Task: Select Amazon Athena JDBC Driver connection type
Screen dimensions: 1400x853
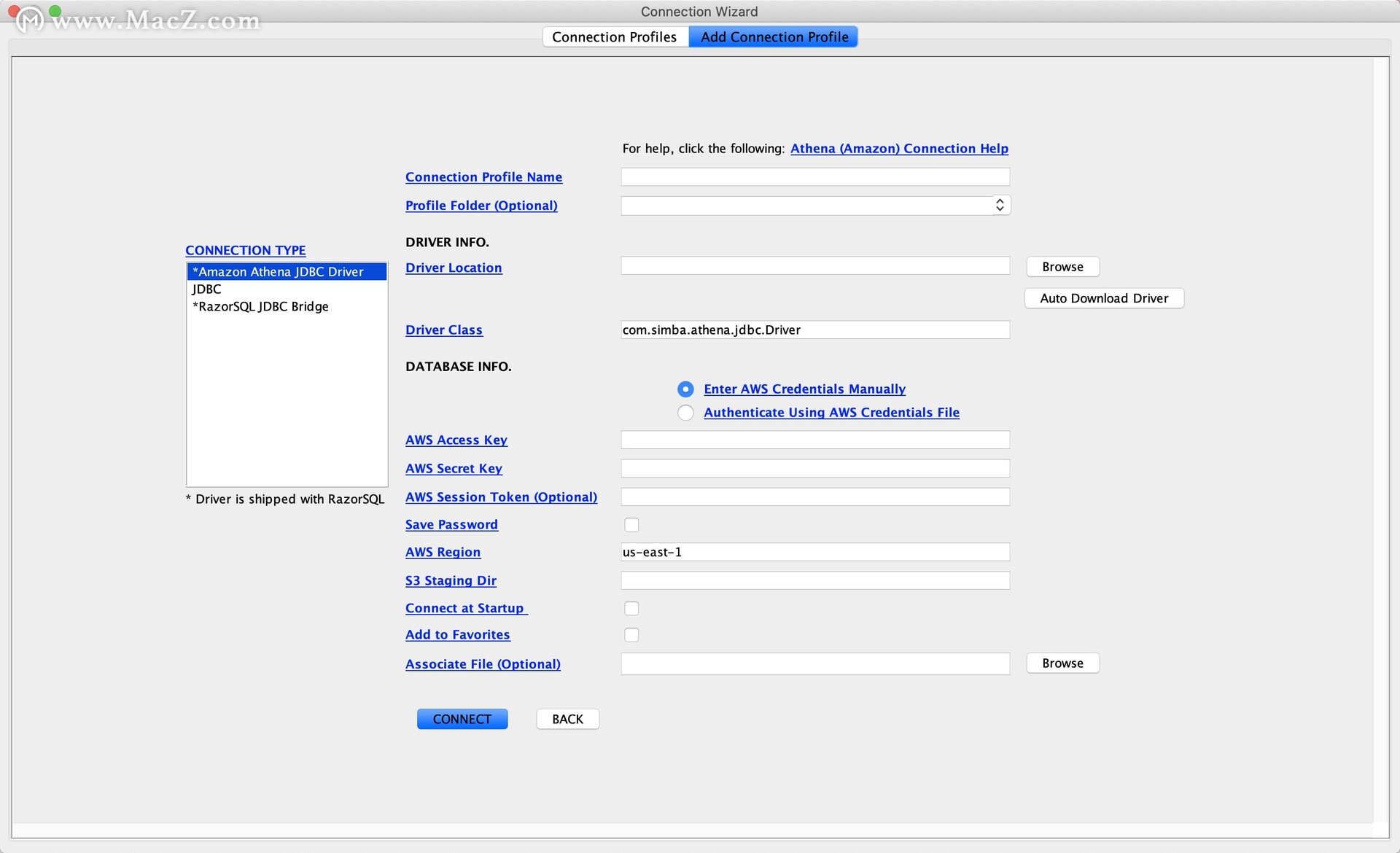Action: click(x=284, y=270)
